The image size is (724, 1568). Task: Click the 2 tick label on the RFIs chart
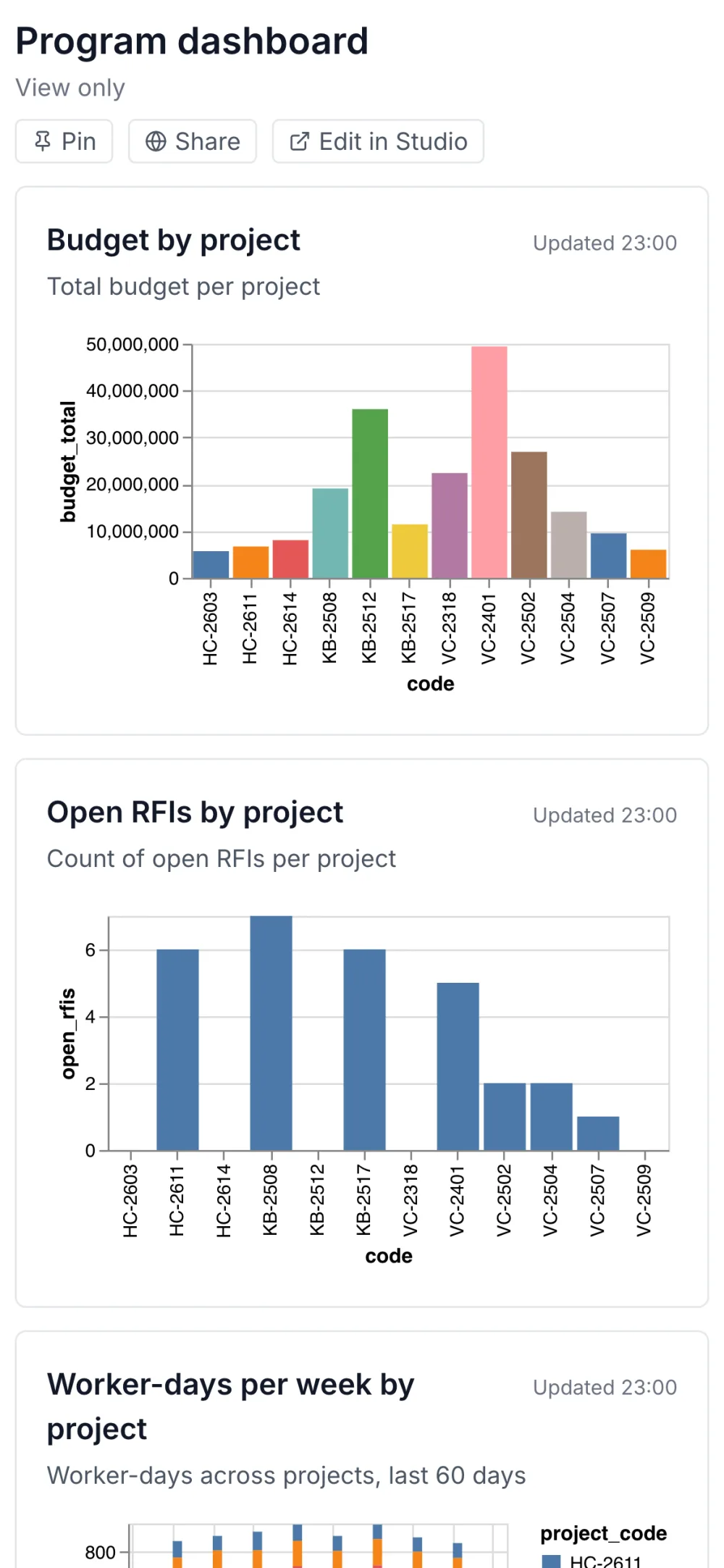90,1084
